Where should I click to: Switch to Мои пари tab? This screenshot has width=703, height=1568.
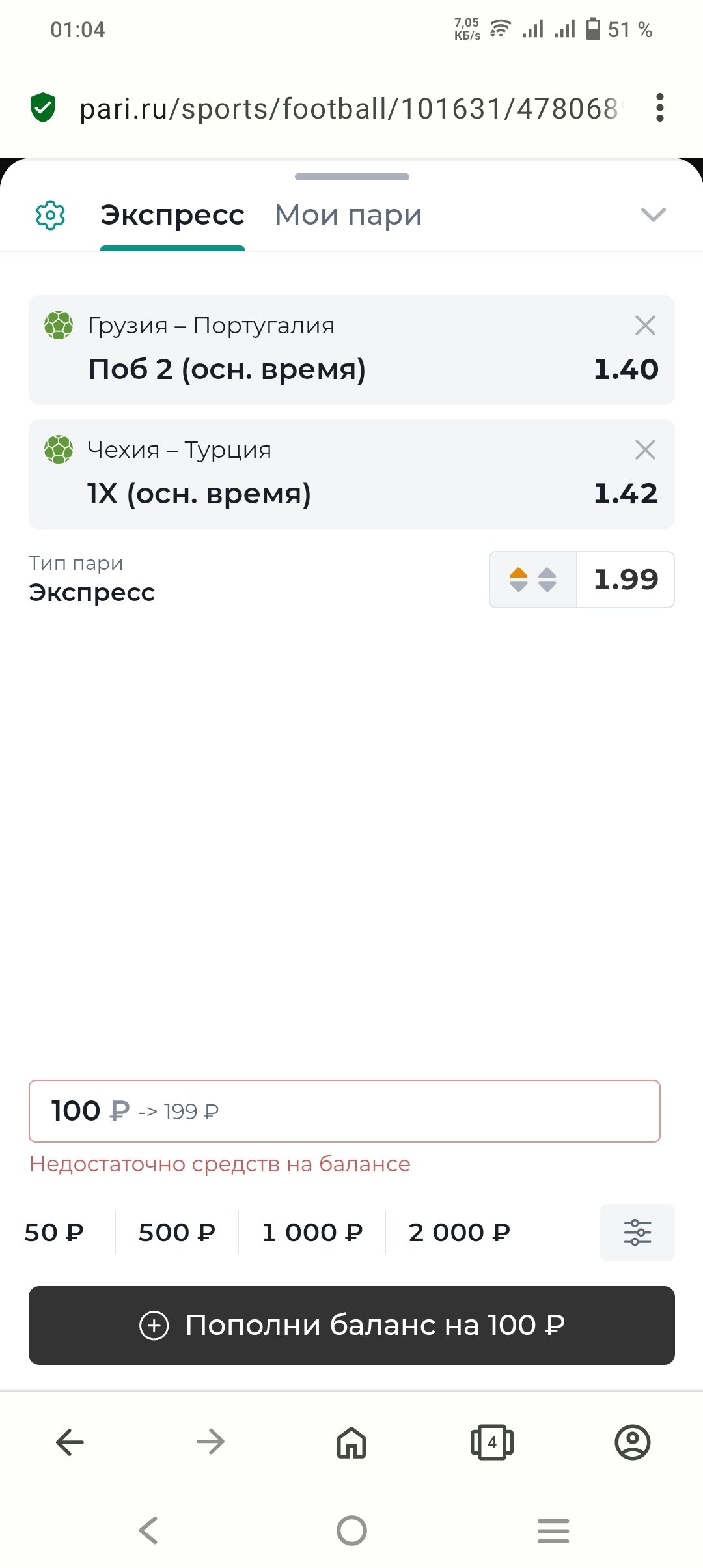348,216
